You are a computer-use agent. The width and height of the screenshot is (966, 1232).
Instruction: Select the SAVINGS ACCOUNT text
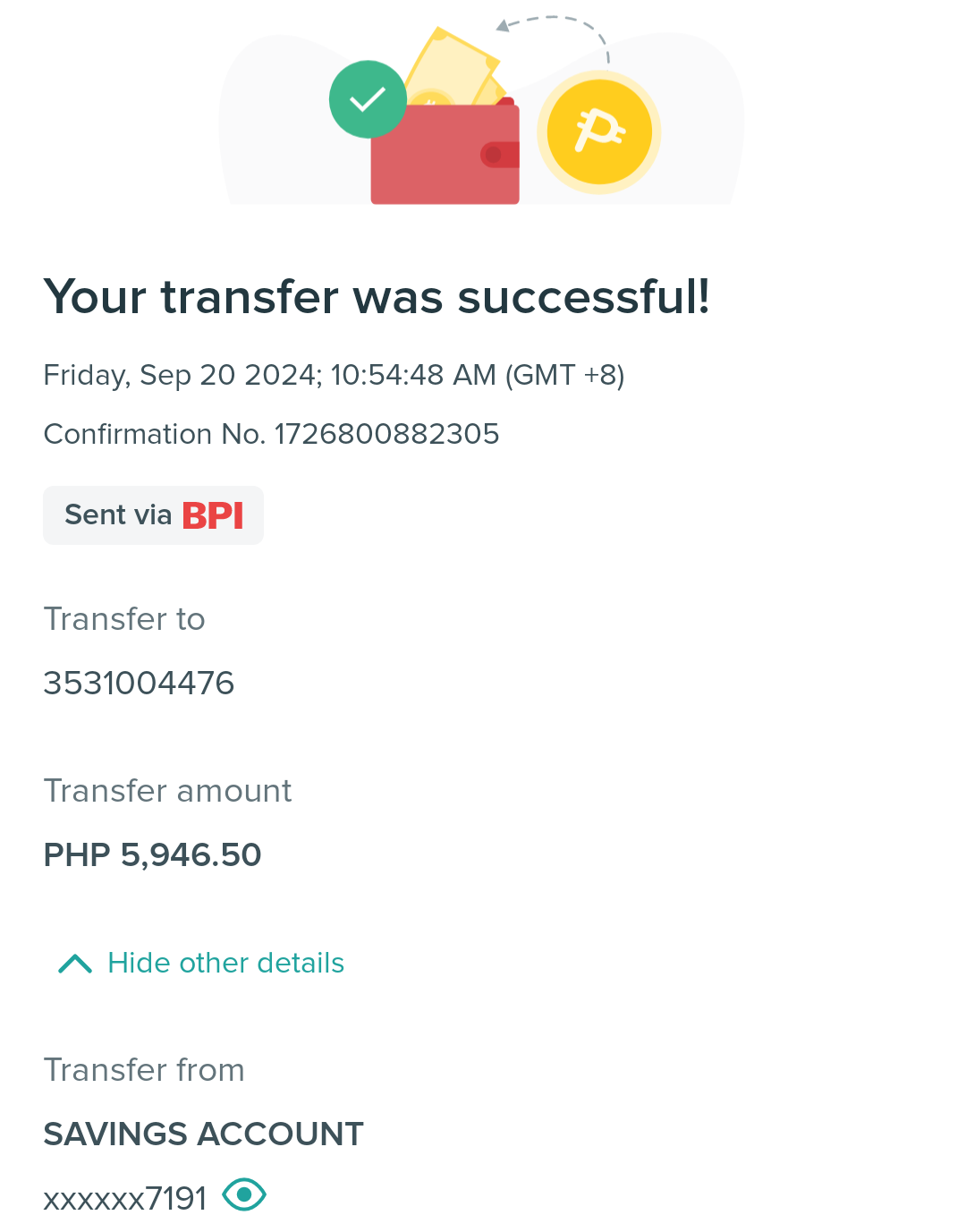pos(203,1134)
